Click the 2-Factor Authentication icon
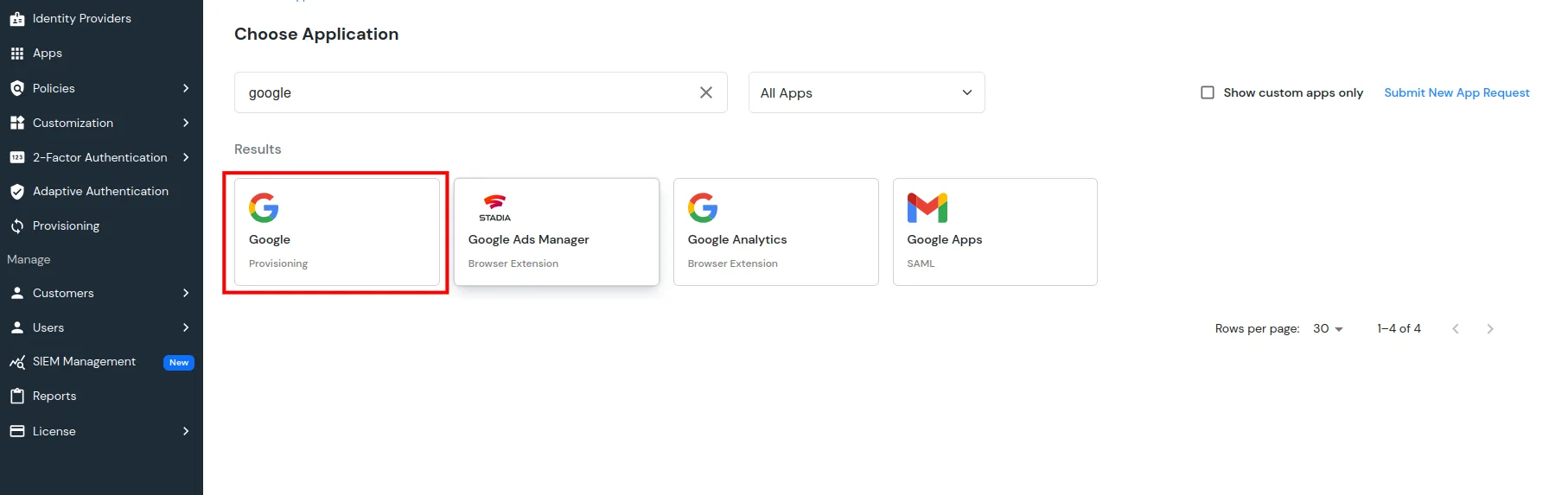Viewport: 1568px width, 495px height. pos(17,157)
